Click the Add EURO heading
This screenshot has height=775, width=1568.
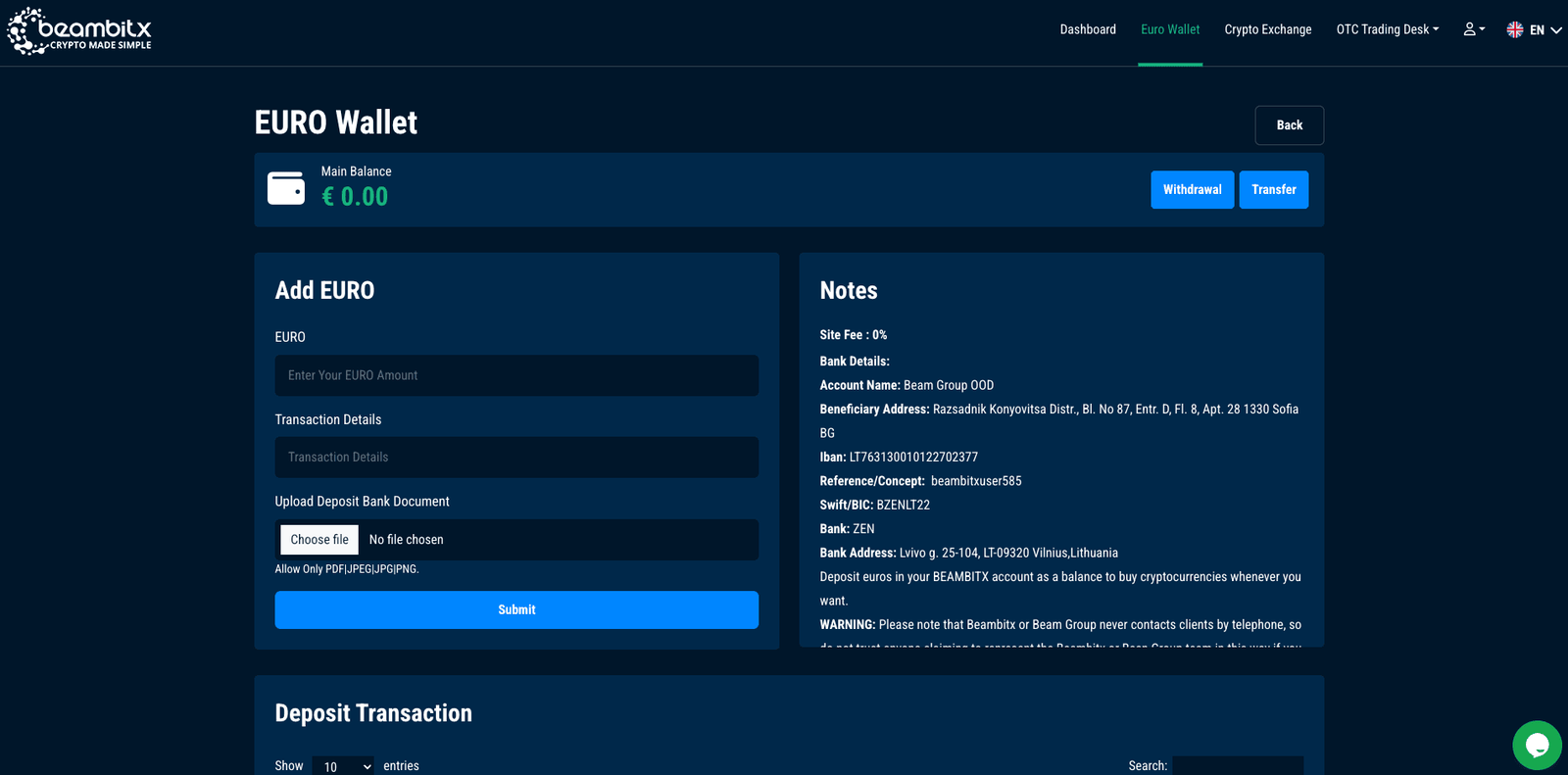click(324, 290)
